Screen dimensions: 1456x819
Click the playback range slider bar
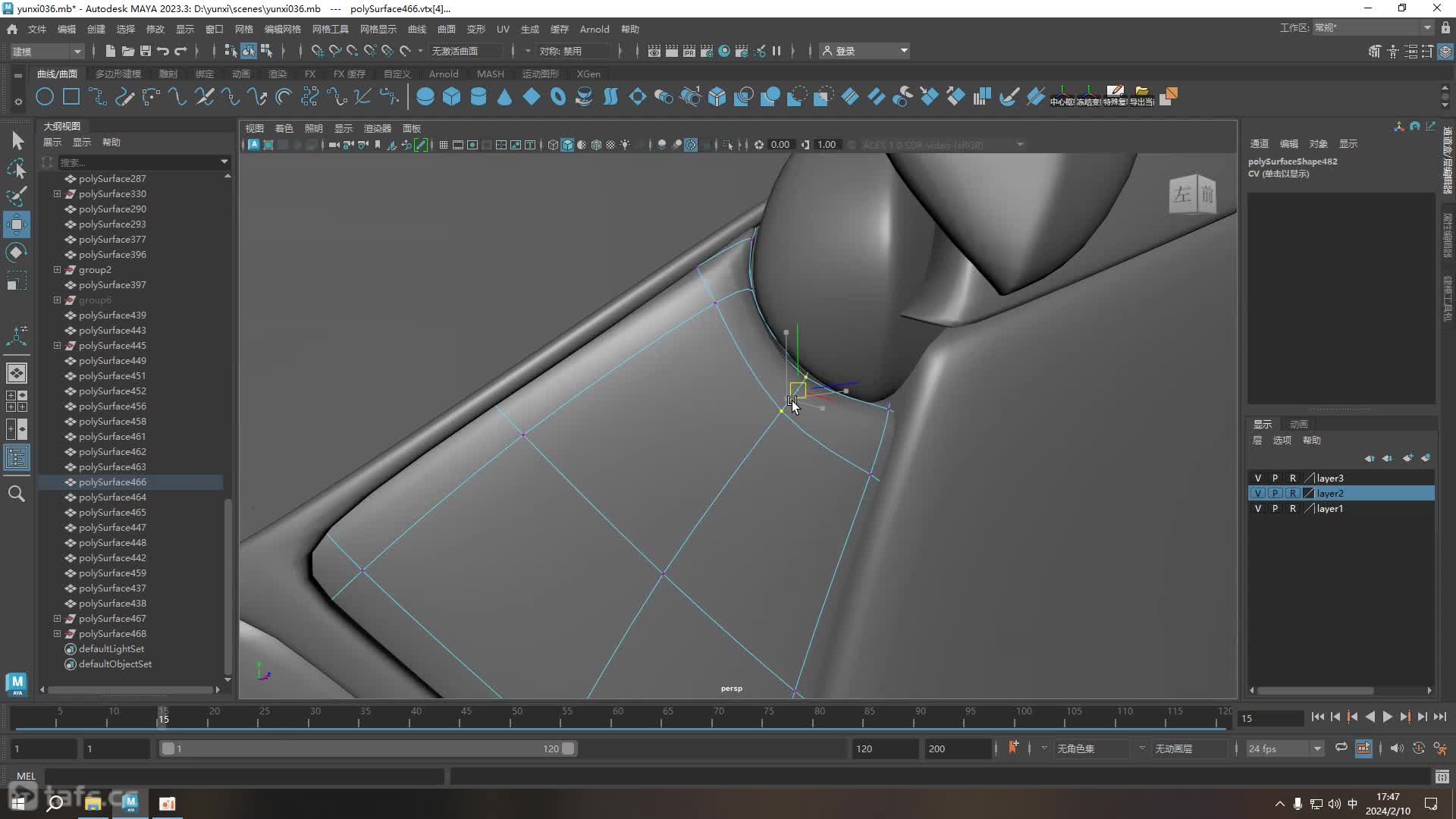368,748
